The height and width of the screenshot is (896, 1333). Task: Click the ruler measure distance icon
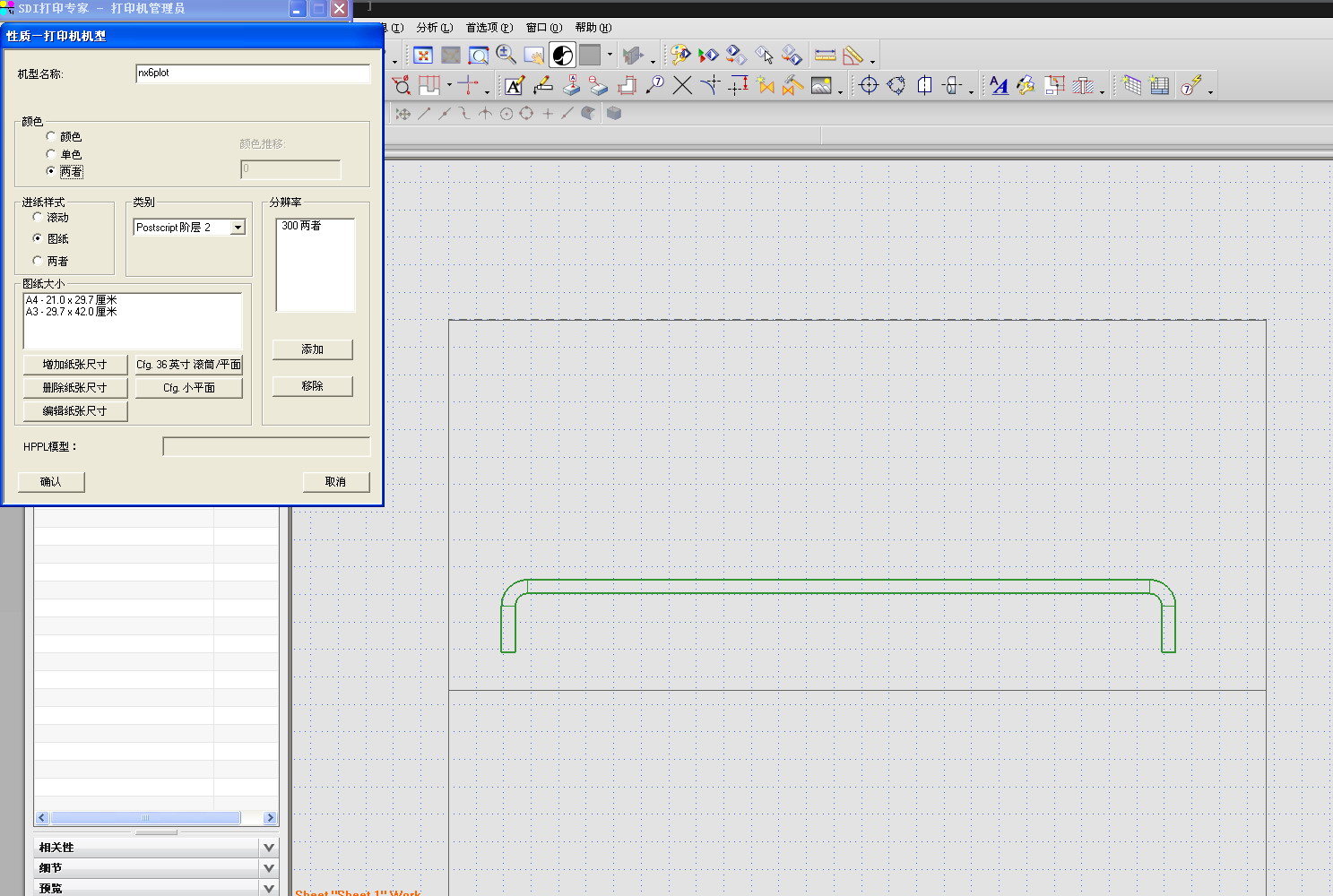(825, 56)
